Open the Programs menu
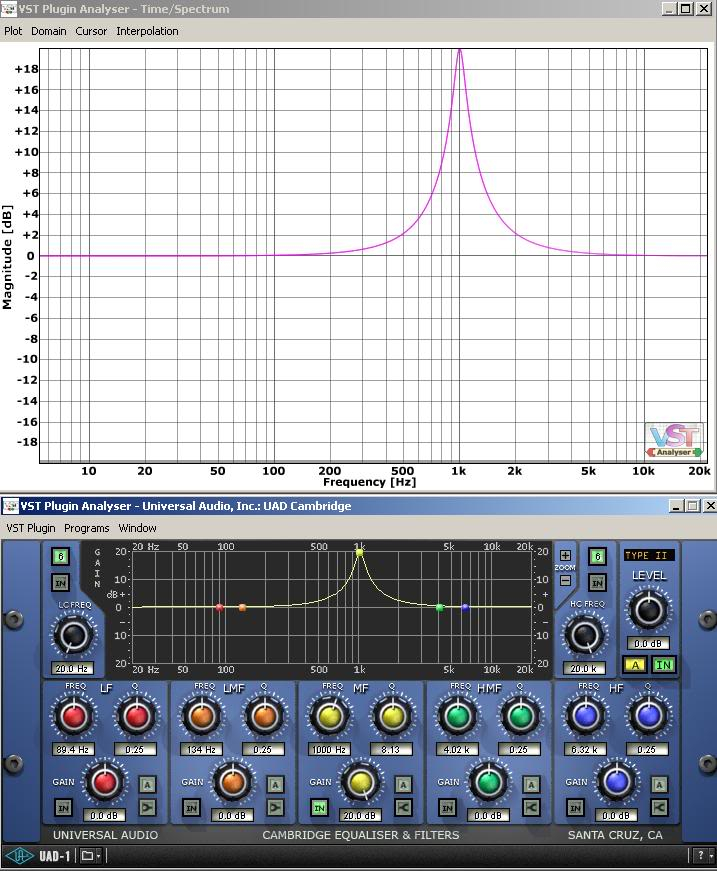 coord(87,528)
